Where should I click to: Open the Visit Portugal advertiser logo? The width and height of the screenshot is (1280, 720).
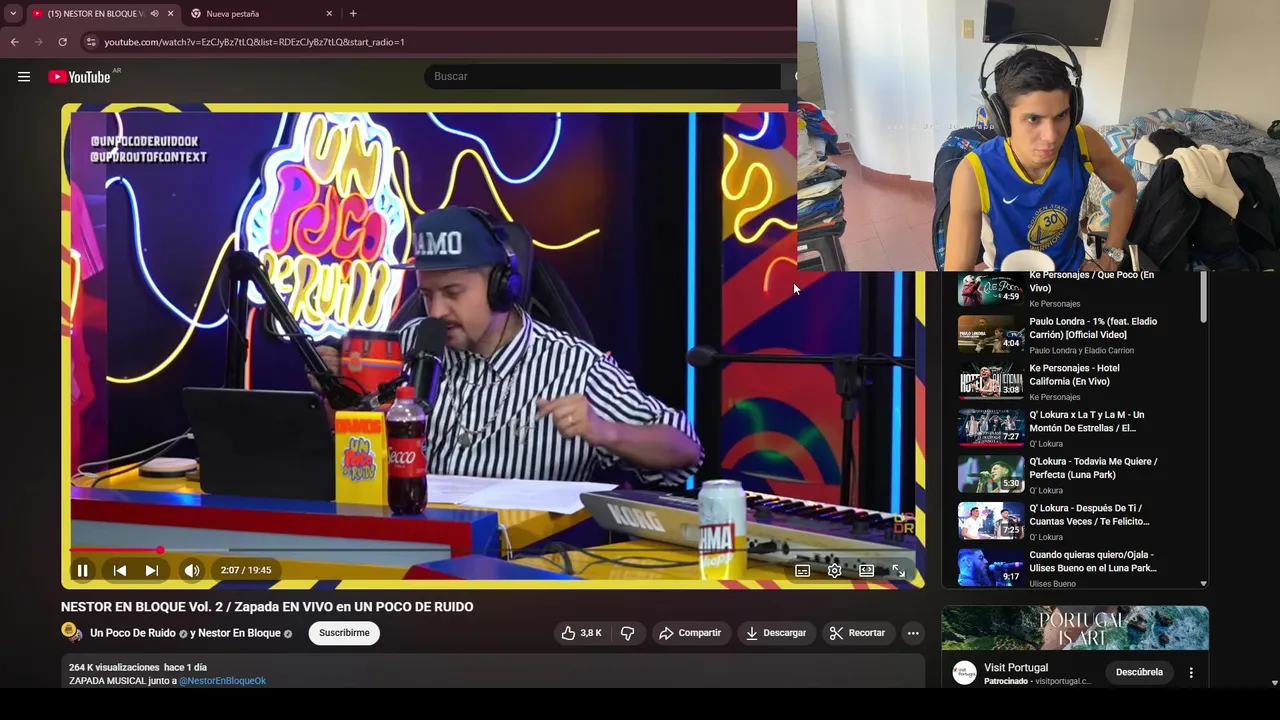[x=964, y=673]
